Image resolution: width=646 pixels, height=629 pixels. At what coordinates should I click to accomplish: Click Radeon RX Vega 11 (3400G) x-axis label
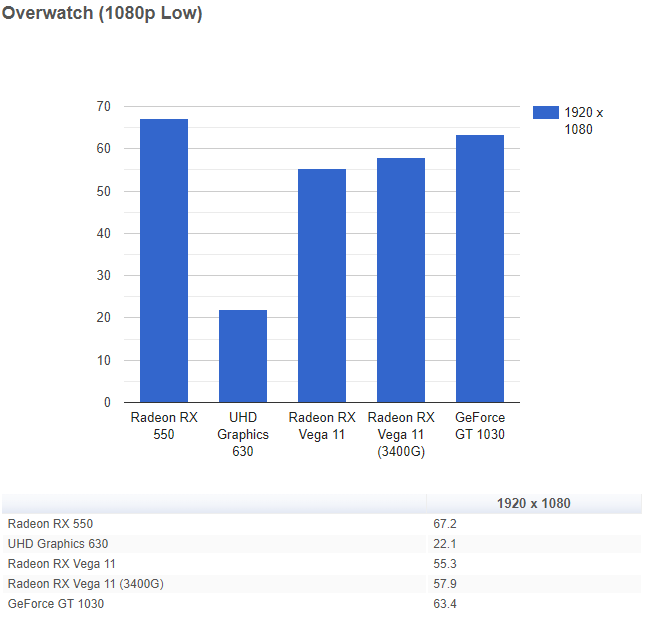click(x=401, y=435)
